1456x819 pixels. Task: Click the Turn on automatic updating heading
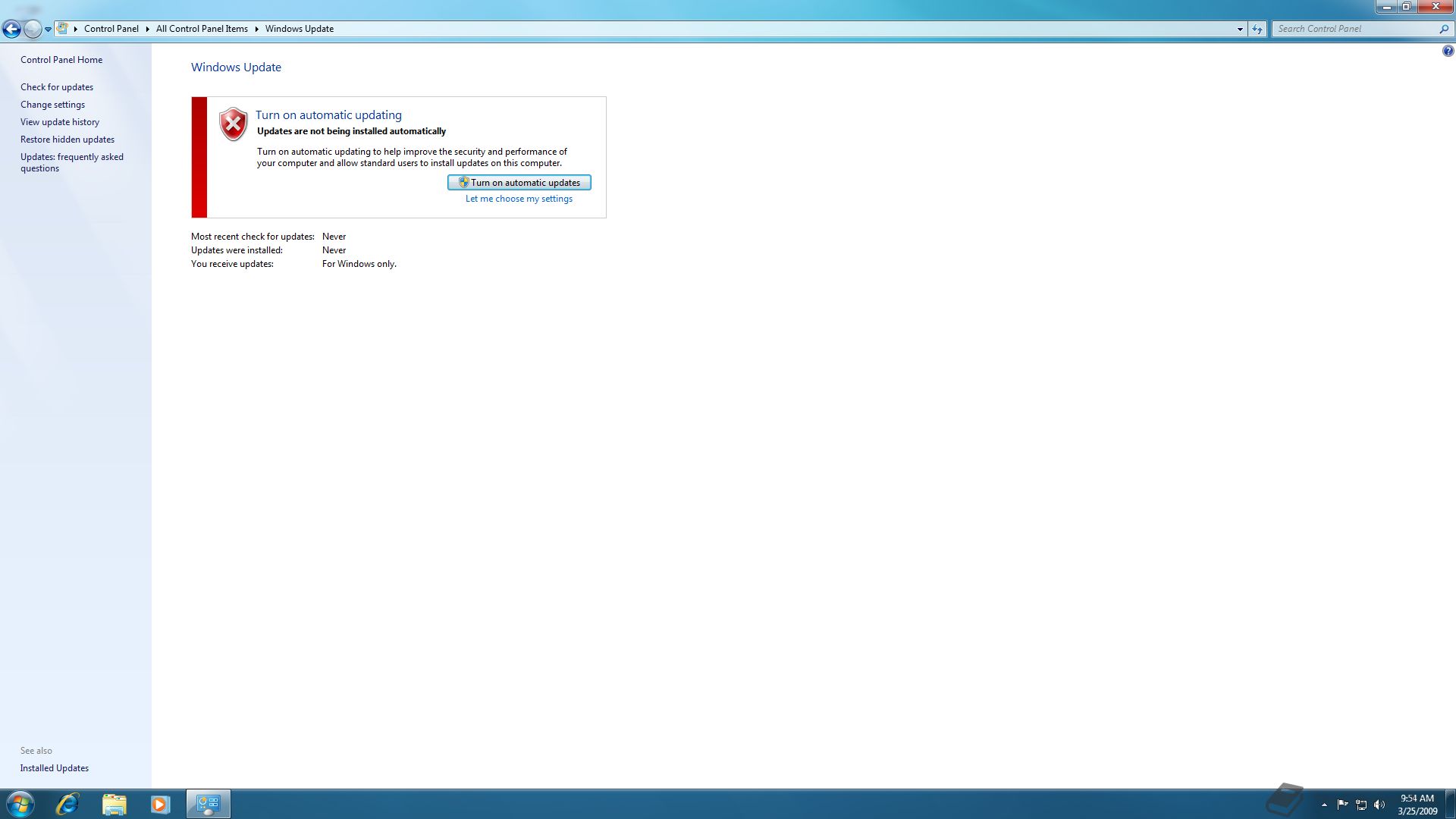tap(328, 115)
